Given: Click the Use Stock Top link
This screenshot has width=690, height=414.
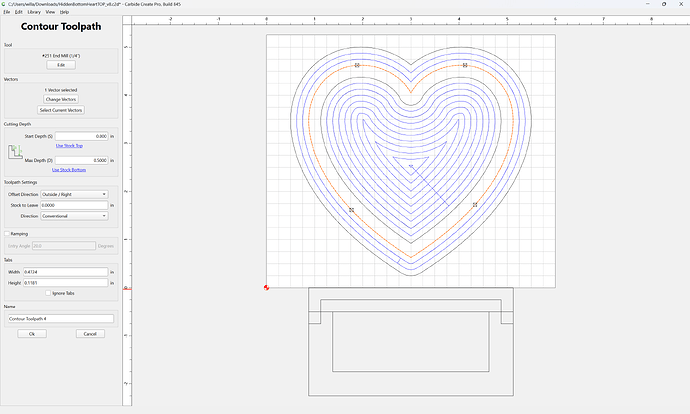Looking at the screenshot, I should tap(69, 146).
